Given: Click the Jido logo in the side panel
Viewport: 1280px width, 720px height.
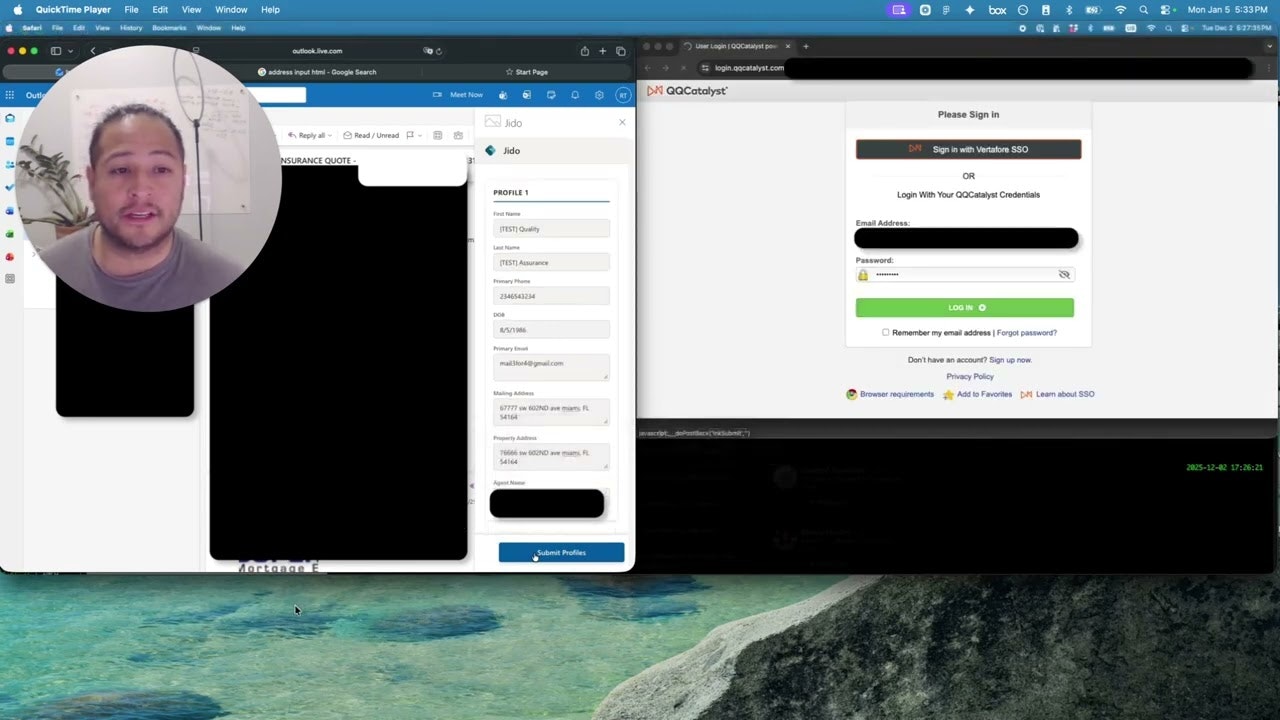Looking at the screenshot, I should click(x=490, y=150).
